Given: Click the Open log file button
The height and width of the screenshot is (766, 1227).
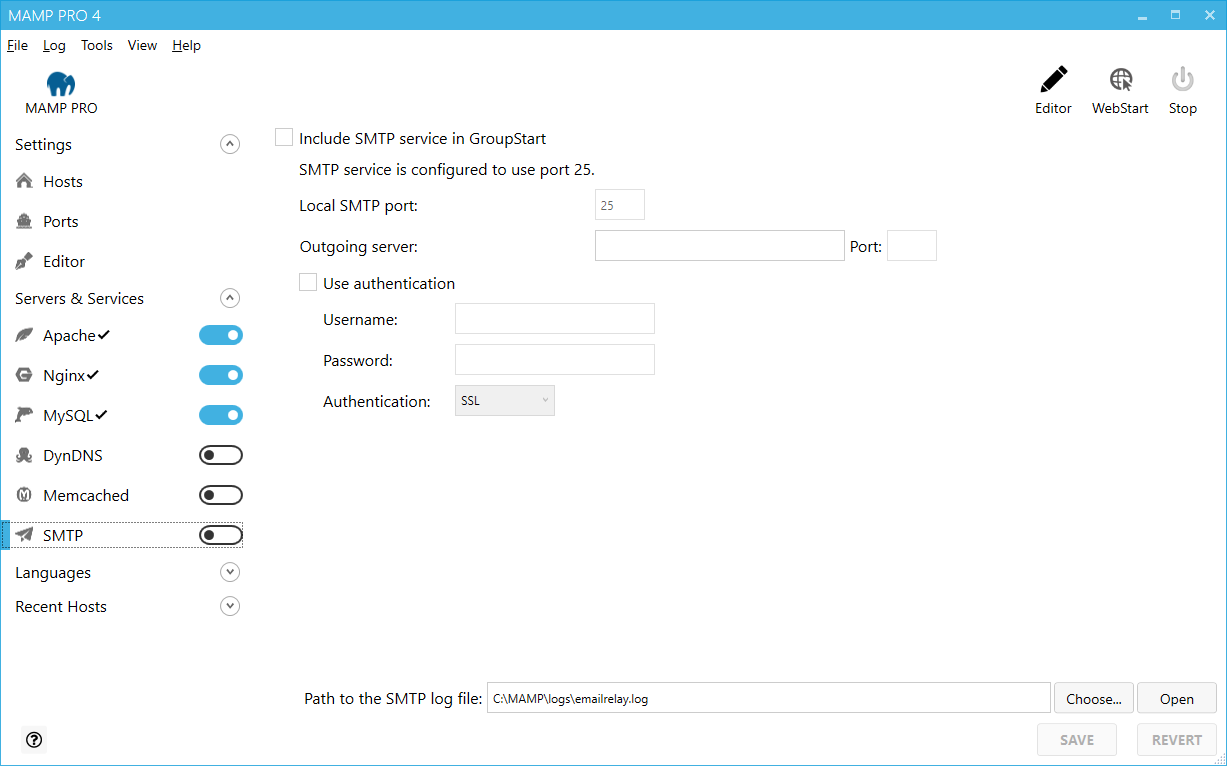Looking at the screenshot, I should (x=1177, y=698).
